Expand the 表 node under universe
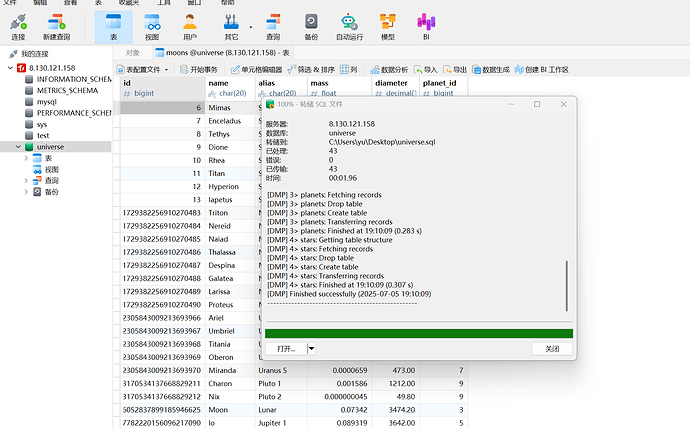 tap(26, 158)
